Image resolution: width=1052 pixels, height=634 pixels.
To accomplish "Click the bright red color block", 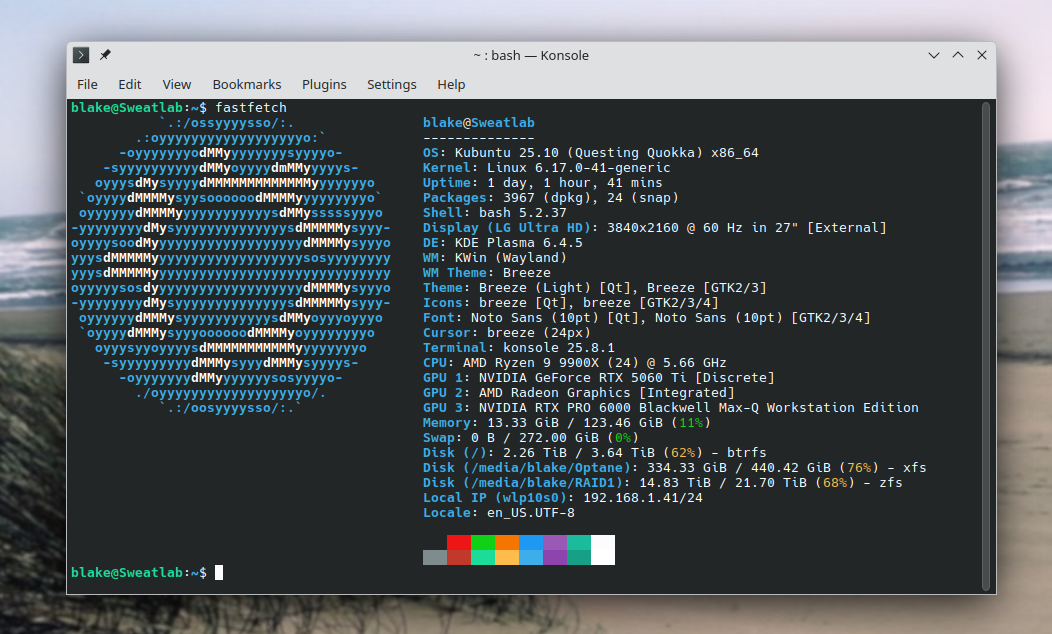I will pos(459,542).
